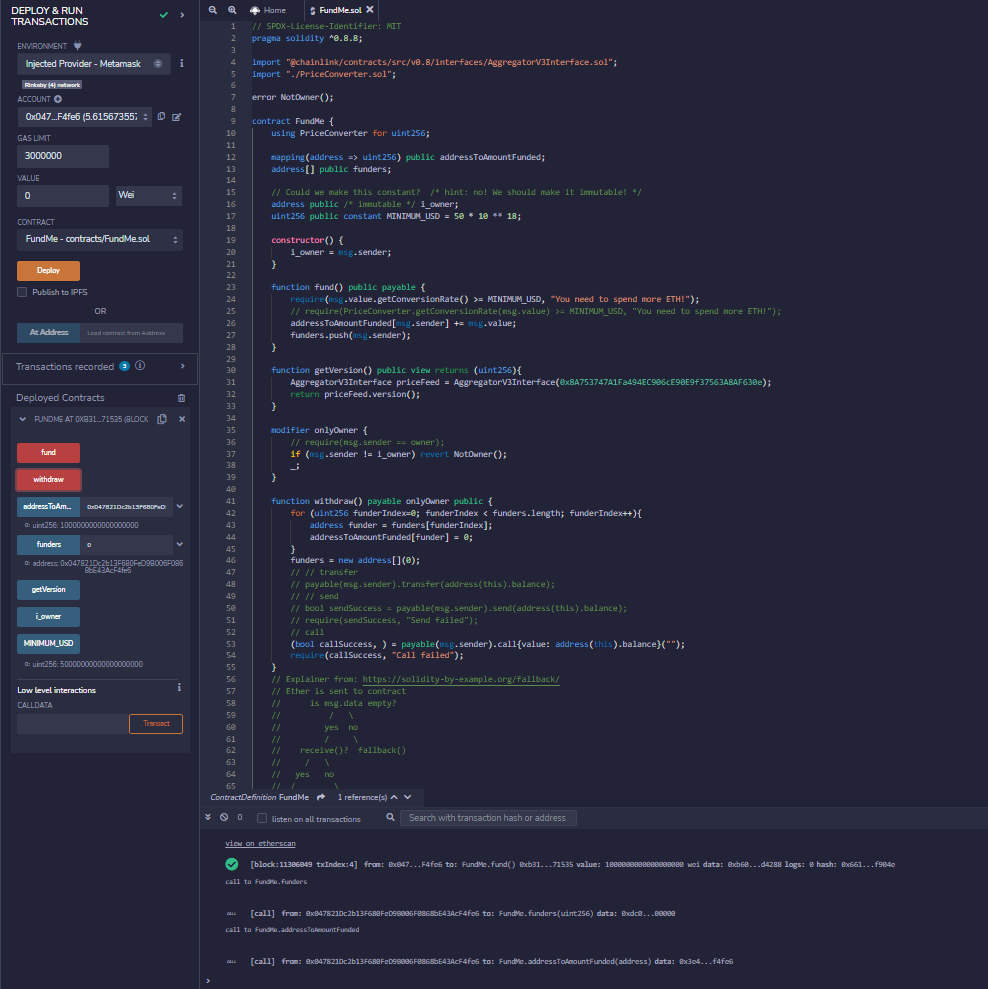Expand the funders parameters chevron

180,544
